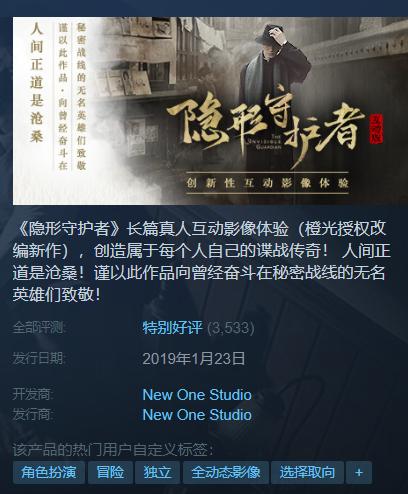
Task: Open the 全动态影像 tag
Action: point(226,472)
